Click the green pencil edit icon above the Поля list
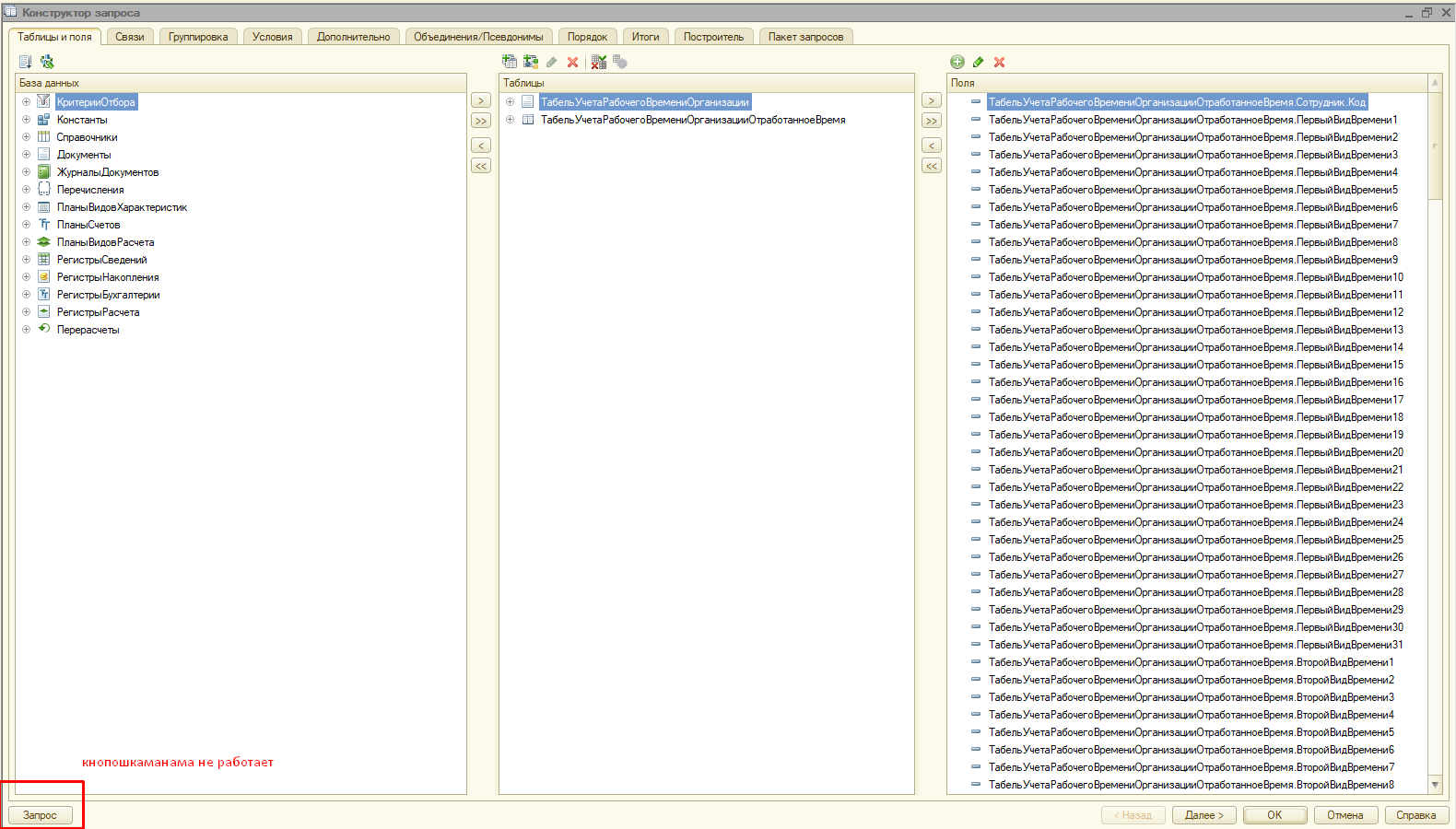 [x=979, y=62]
